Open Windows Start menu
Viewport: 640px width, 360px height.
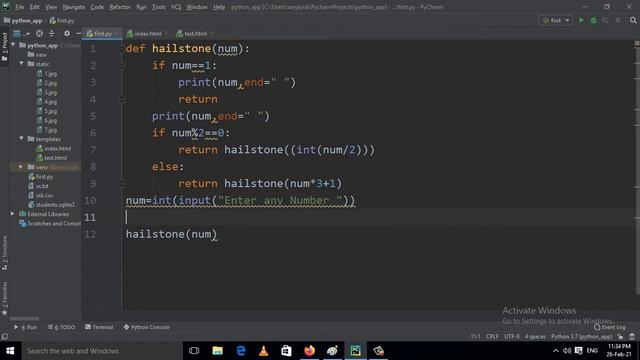(10, 351)
